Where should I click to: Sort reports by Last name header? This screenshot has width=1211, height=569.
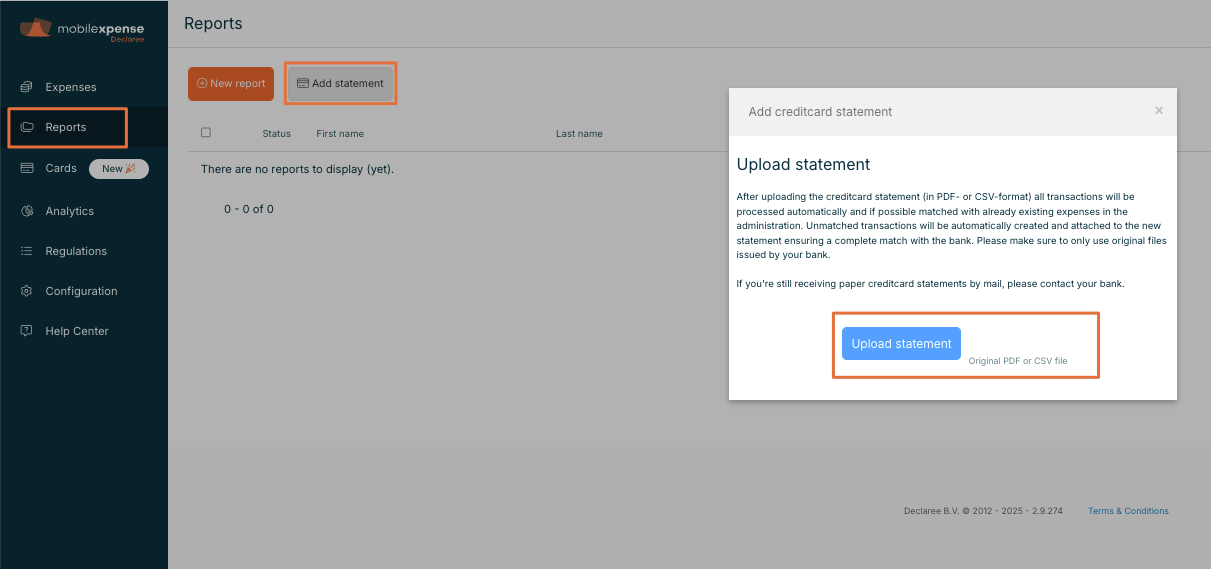coord(579,134)
